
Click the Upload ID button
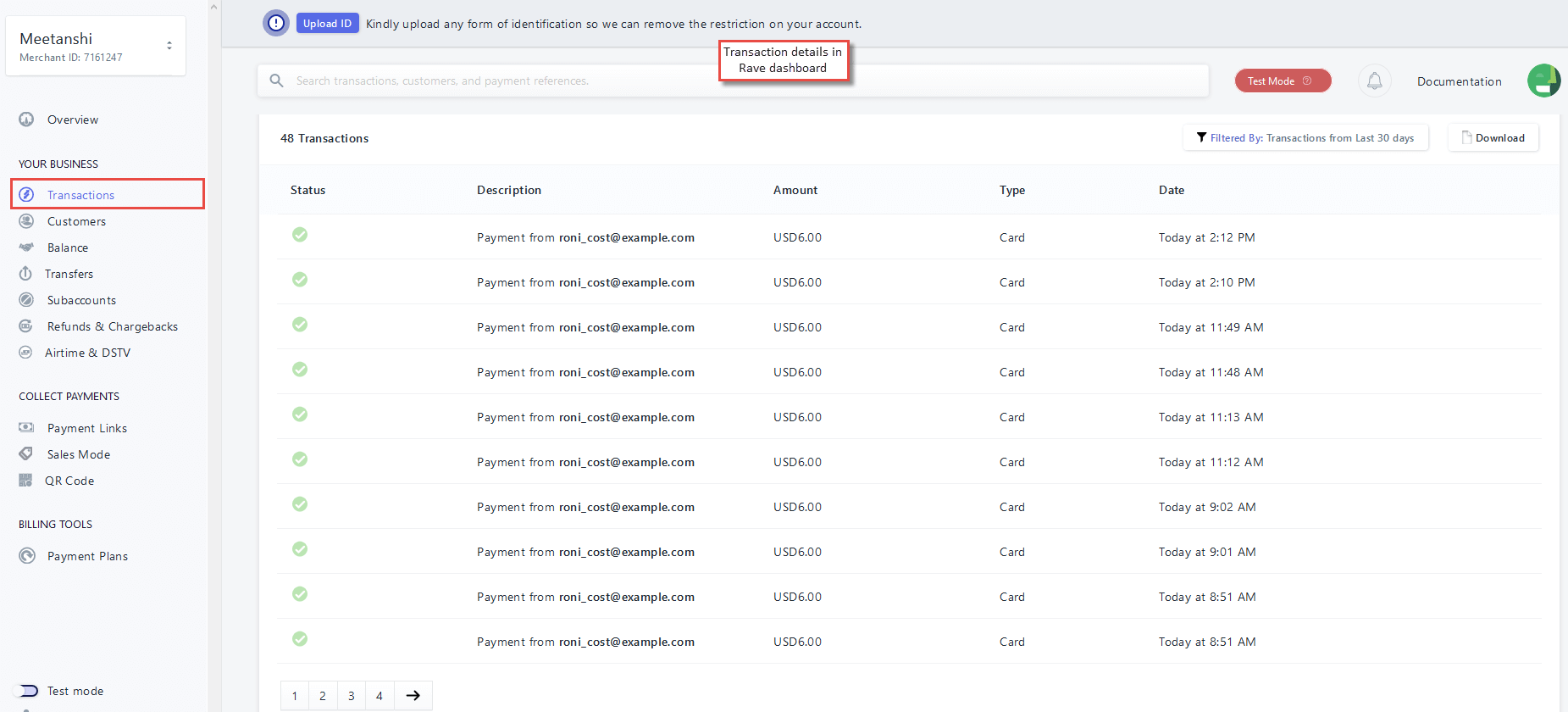click(327, 24)
